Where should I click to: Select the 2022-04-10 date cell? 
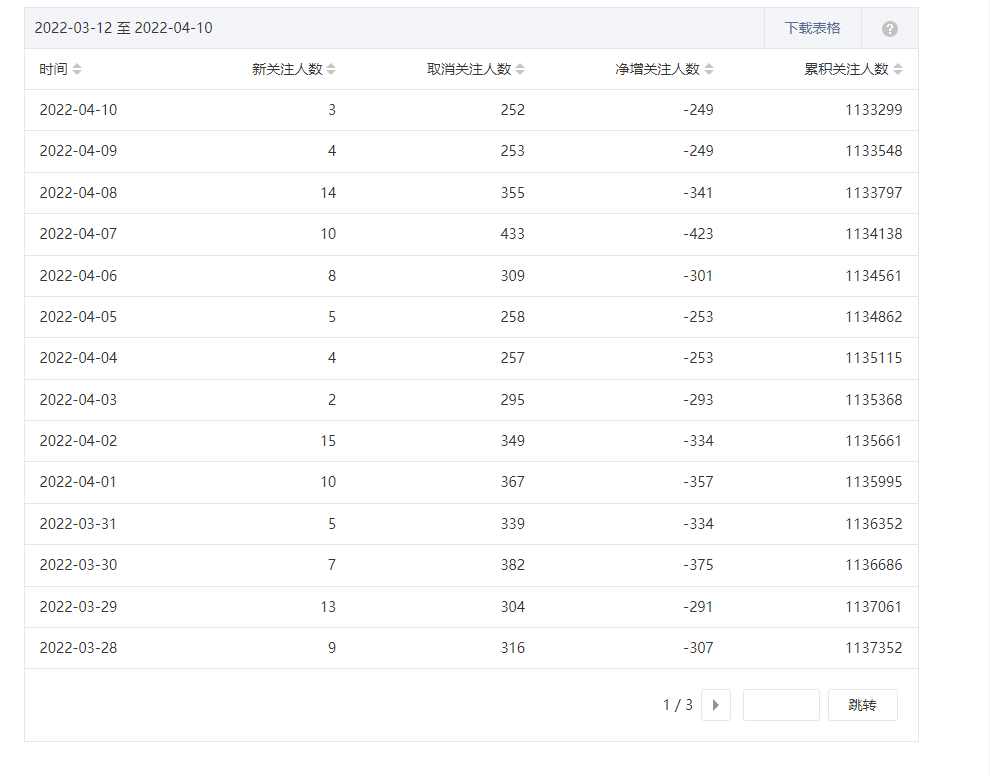pos(78,110)
